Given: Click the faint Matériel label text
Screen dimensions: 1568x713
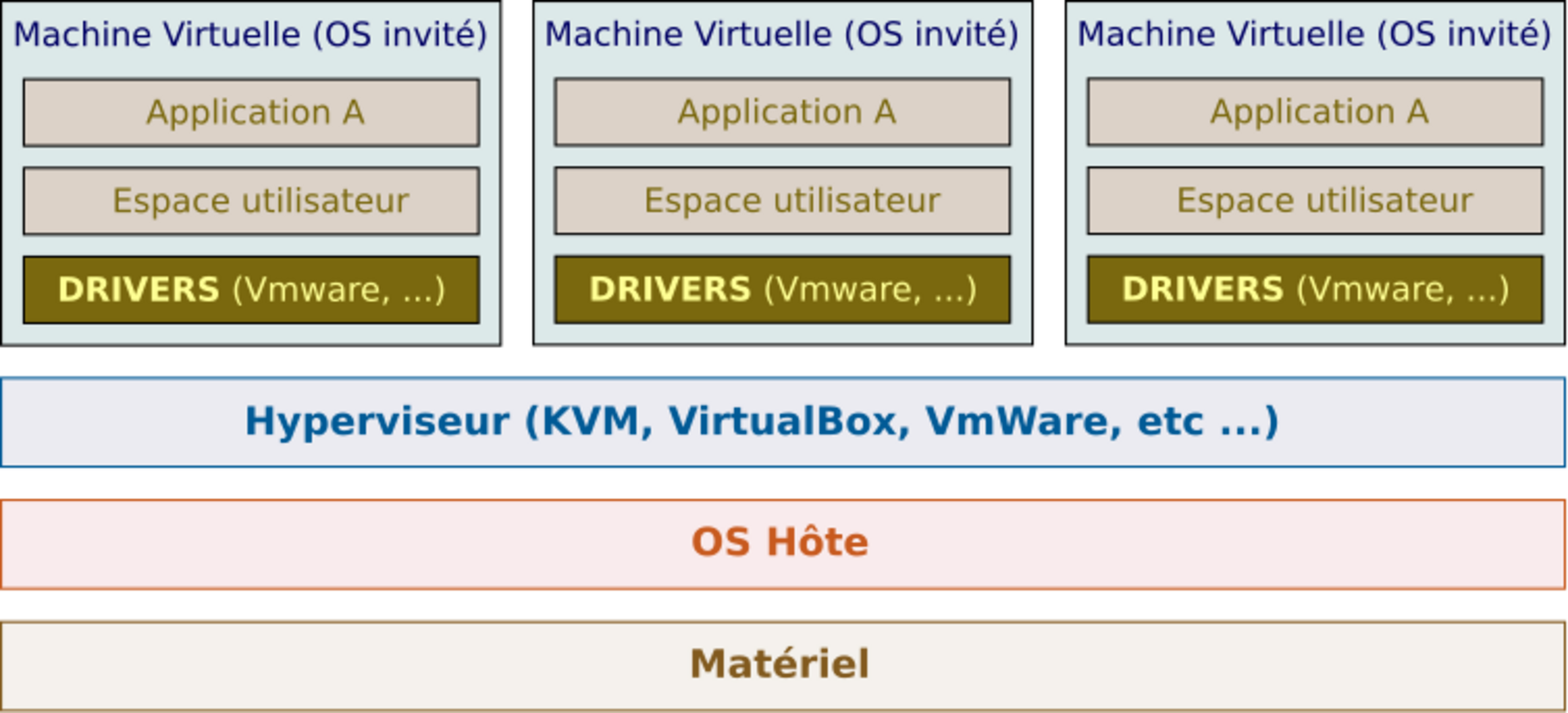Looking at the screenshot, I should click(x=779, y=663).
